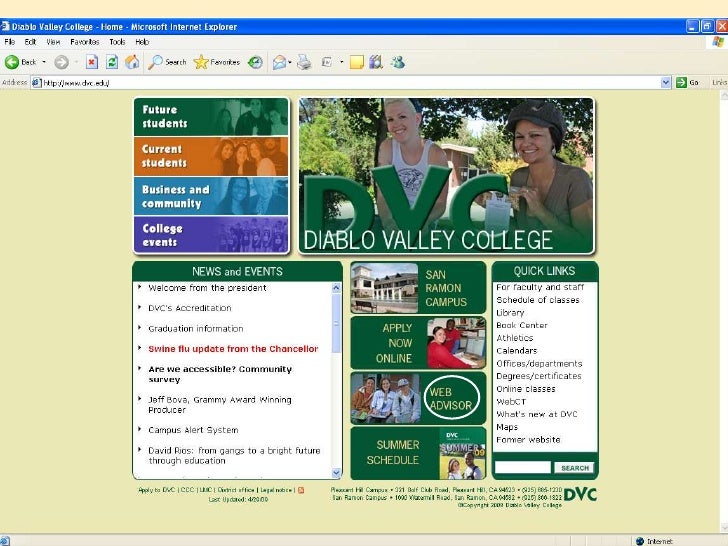Viewport: 728px width, 546px height.
Task: Click the Diablo Valley College hero image
Action: (446, 176)
